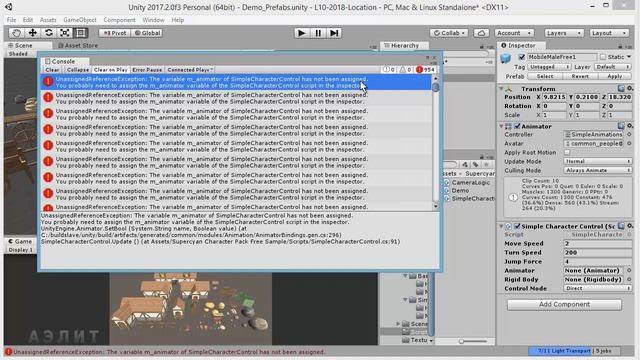
Task: Toggle the error filter showing 954
Action: pos(425,70)
